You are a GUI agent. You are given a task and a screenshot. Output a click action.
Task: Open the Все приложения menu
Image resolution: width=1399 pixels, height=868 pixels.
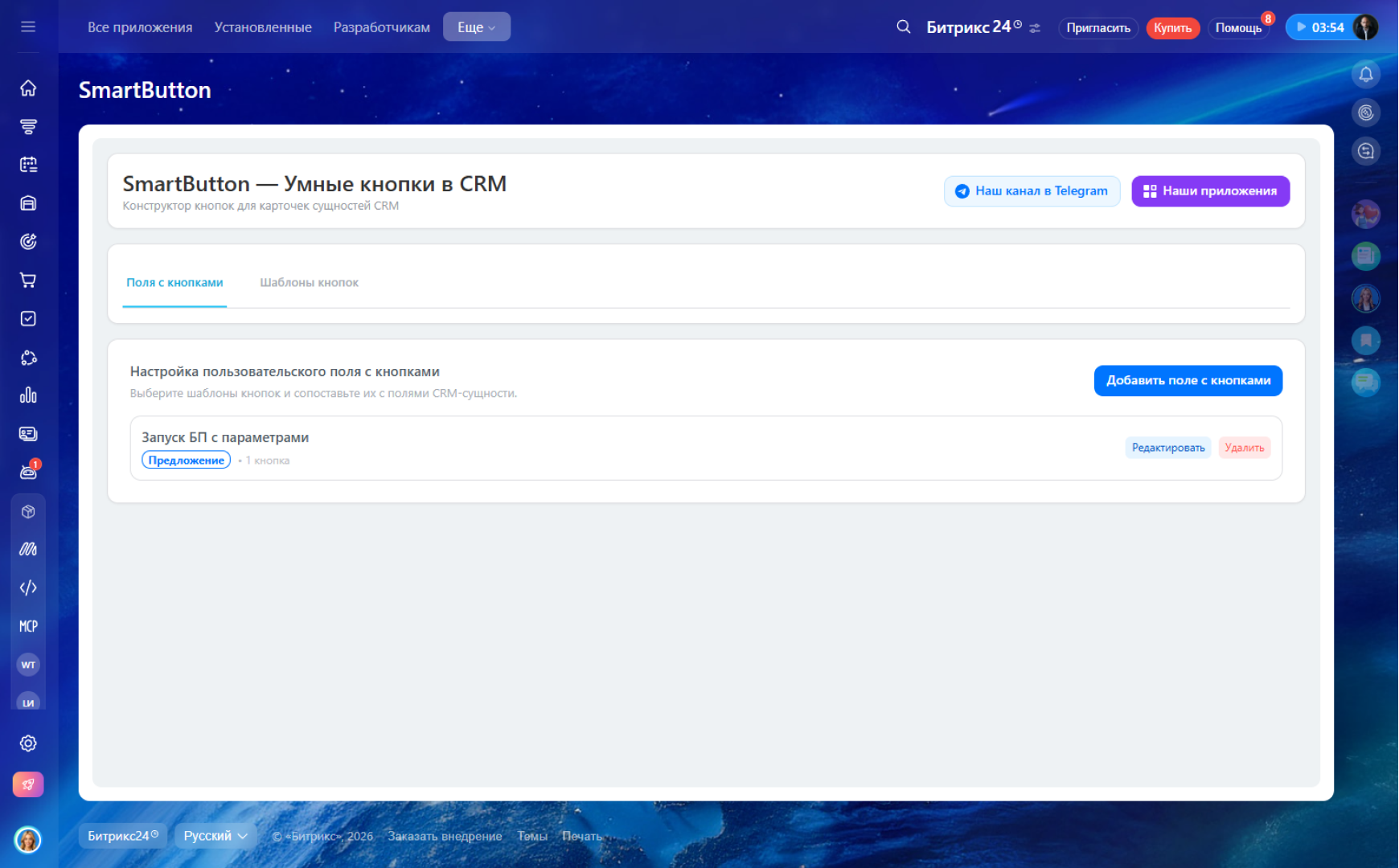click(140, 27)
